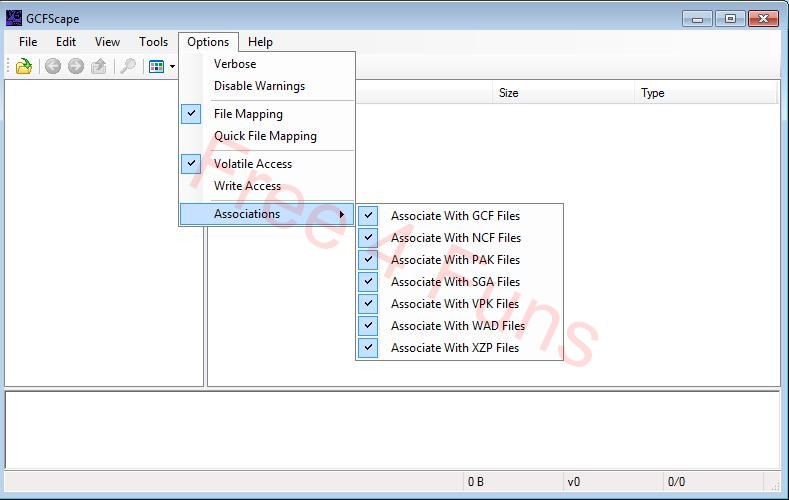This screenshot has width=789, height=500.
Task: Open the Help menu
Action: pyautogui.click(x=260, y=42)
